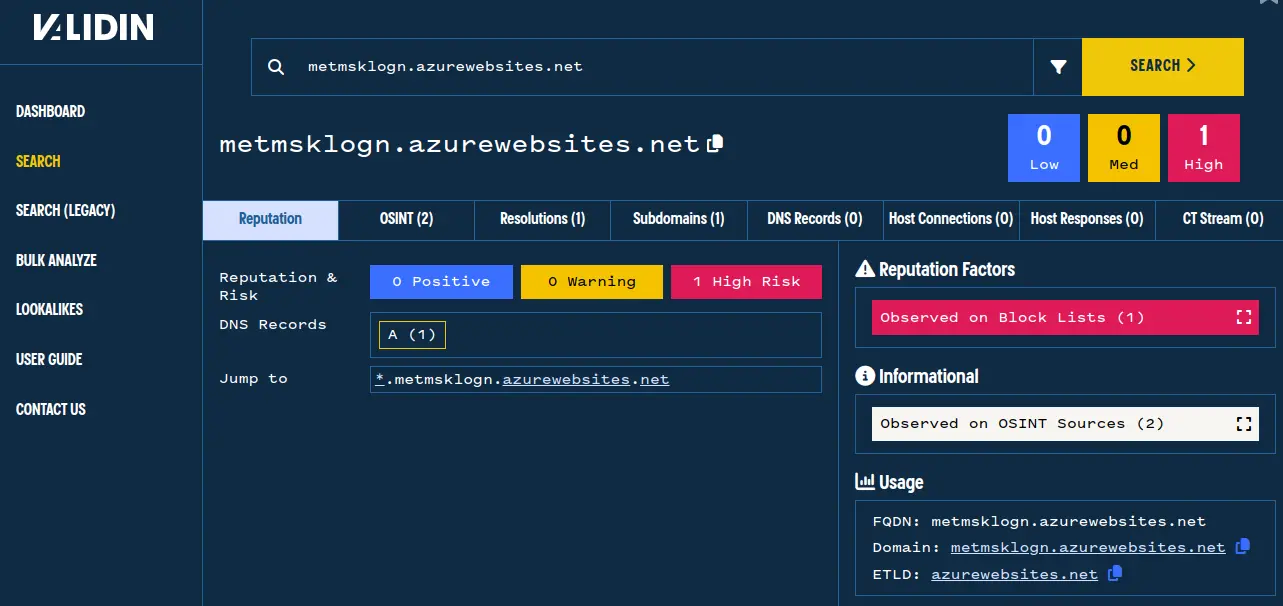This screenshot has height=606, width=1283.
Task: Click the Reputation & Risk label
Action: pyautogui.click(x=278, y=286)
